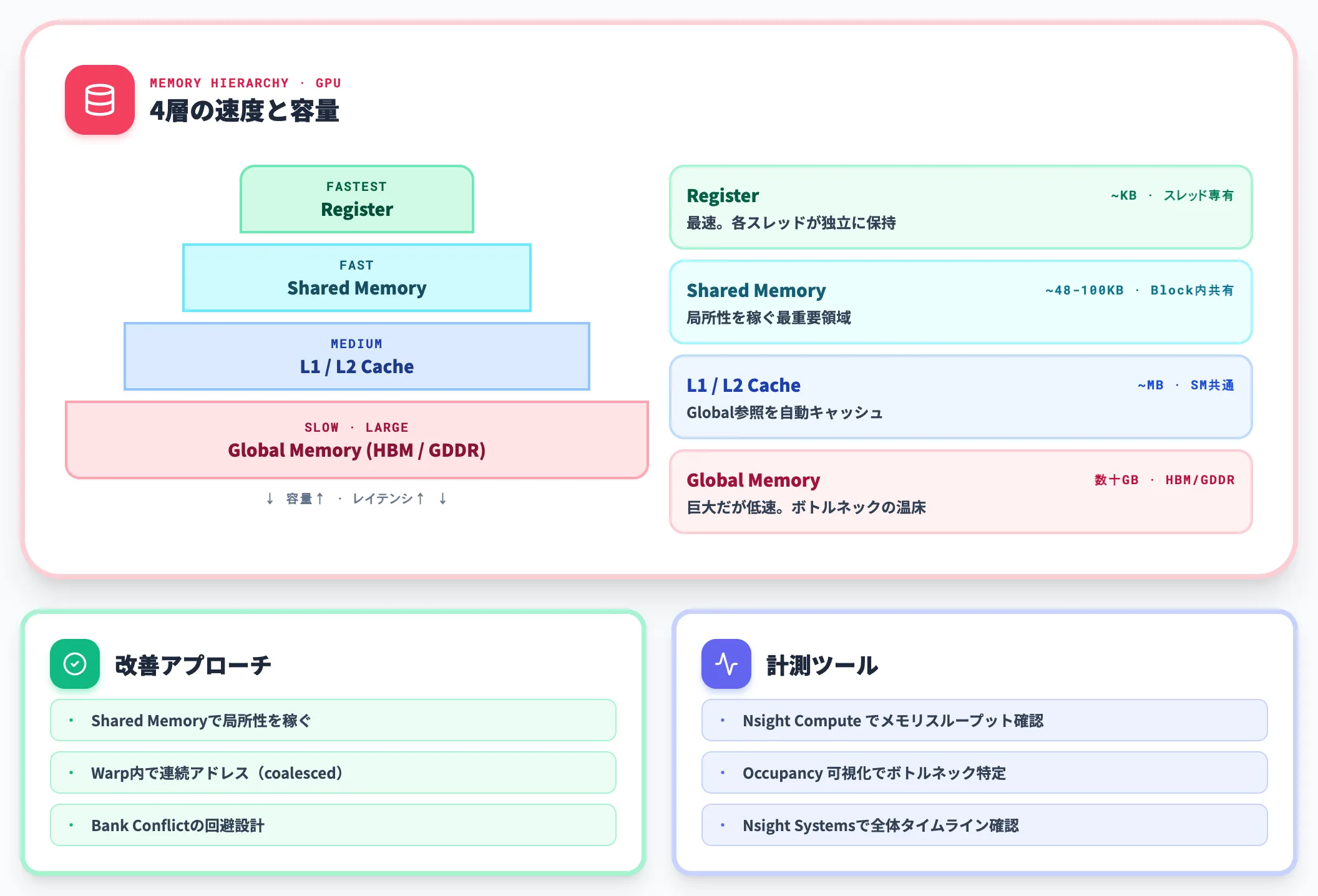Click the red database stack icon
Screen dimensions: 1318x896
(x=100, y=100)
